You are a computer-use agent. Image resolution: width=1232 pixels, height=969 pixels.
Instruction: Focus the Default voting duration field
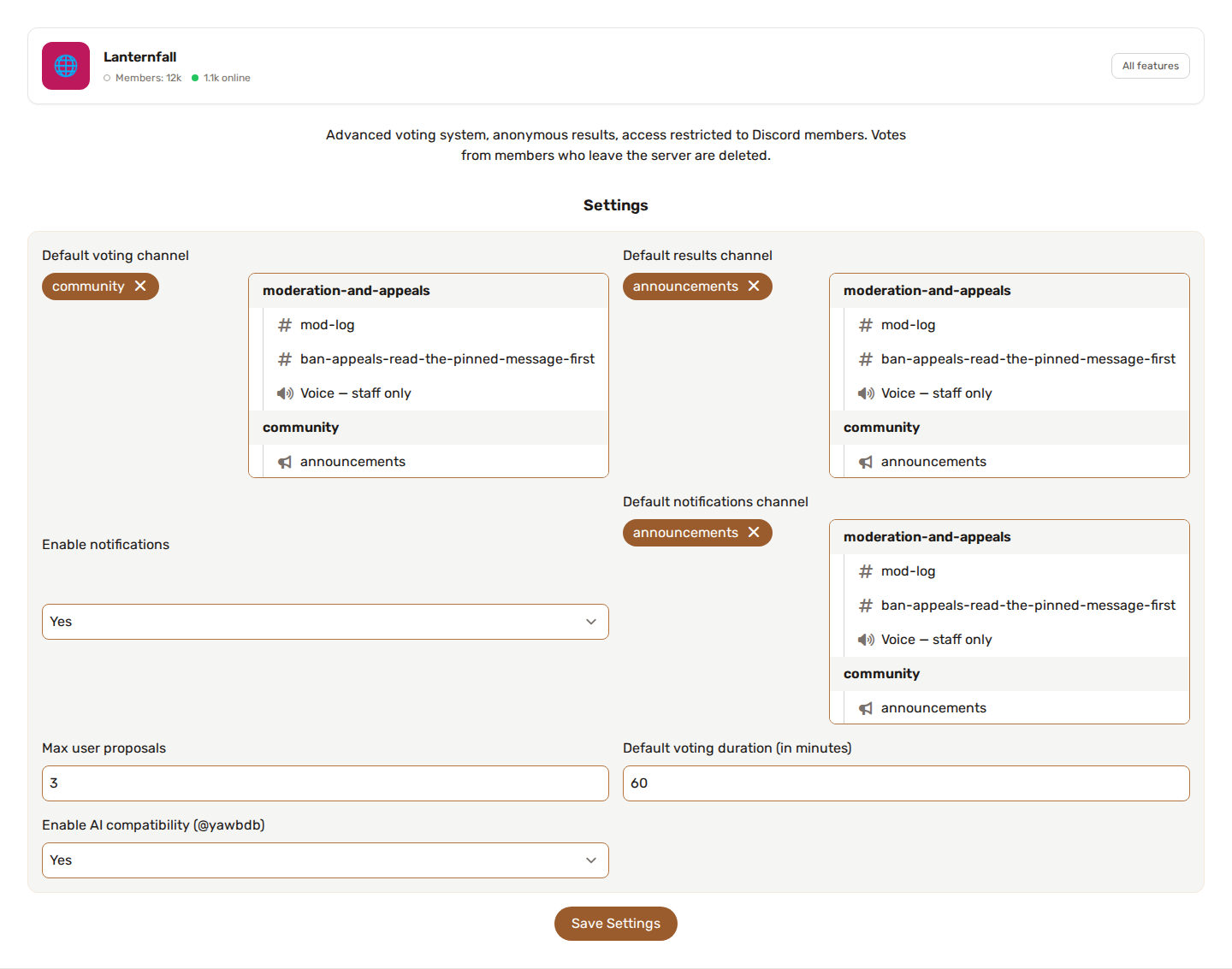[906, 783]
